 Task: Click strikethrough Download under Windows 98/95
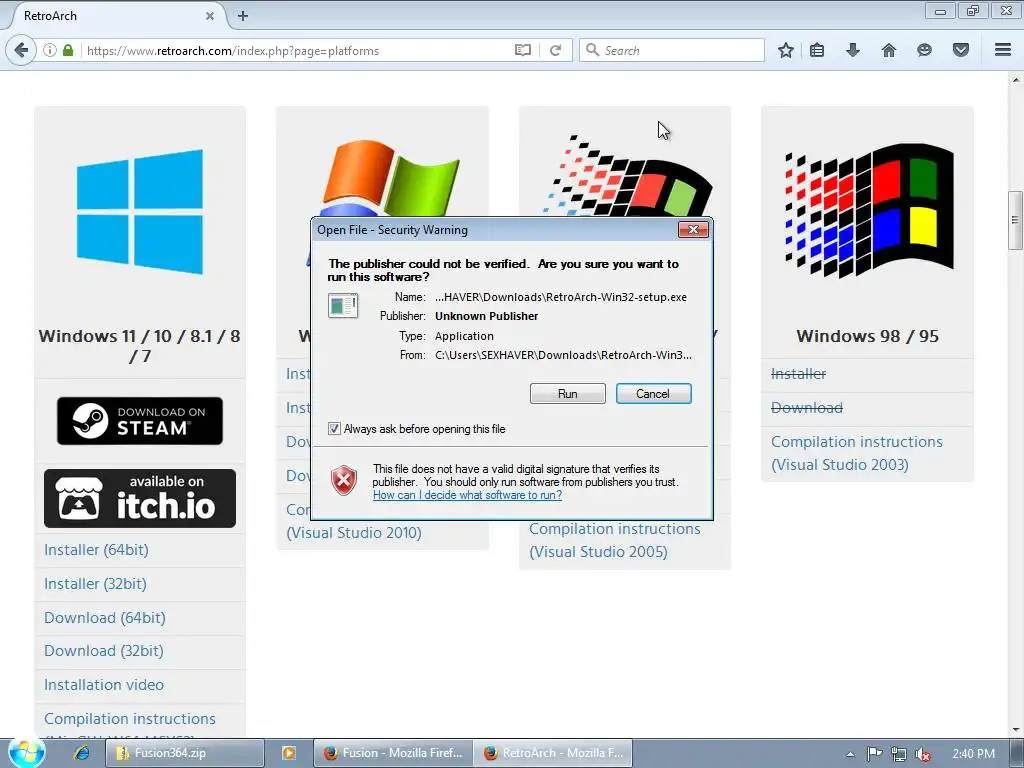807,408
